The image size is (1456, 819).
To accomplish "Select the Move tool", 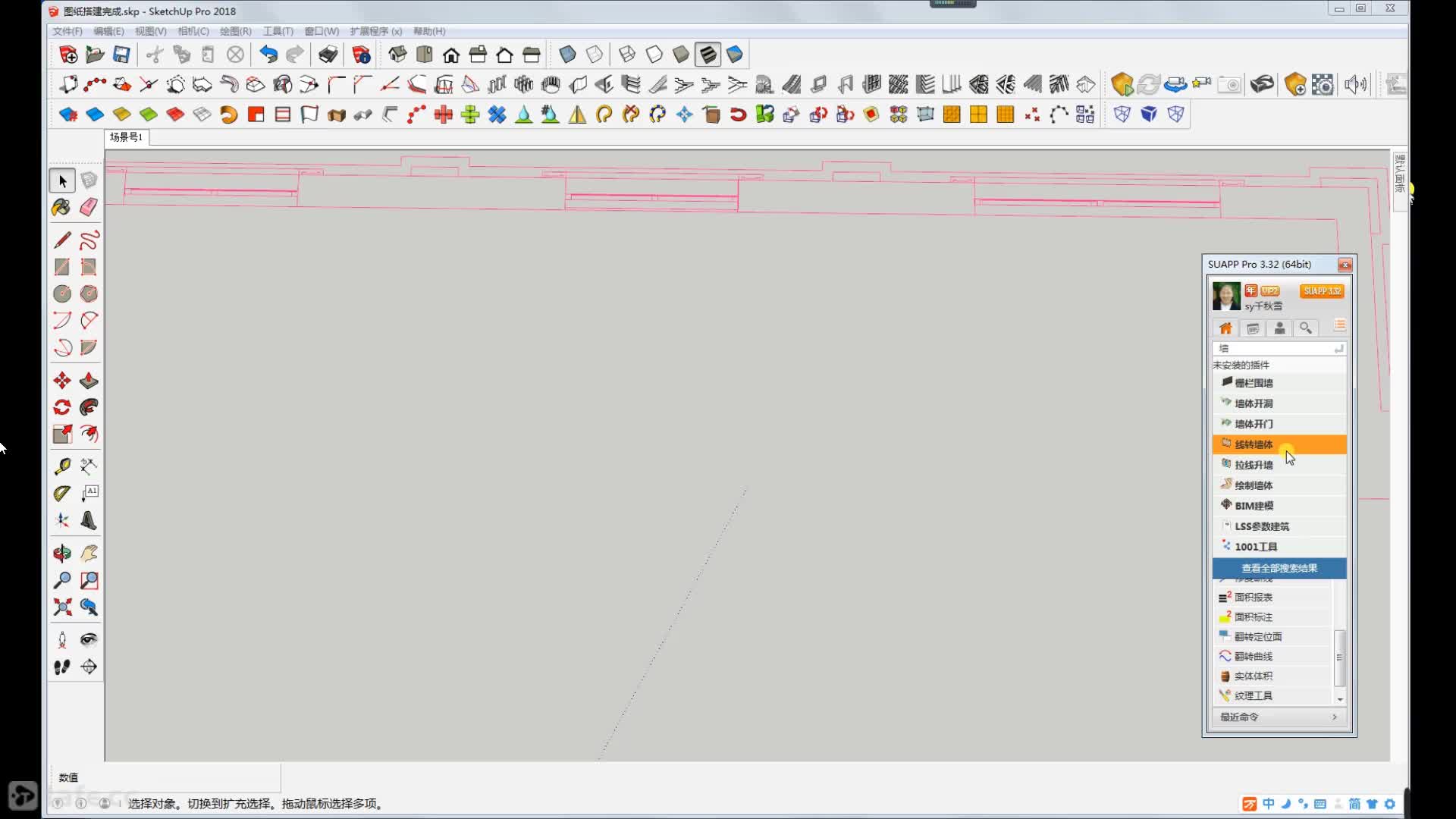I will pyautogui.click(x=62, y=381).
